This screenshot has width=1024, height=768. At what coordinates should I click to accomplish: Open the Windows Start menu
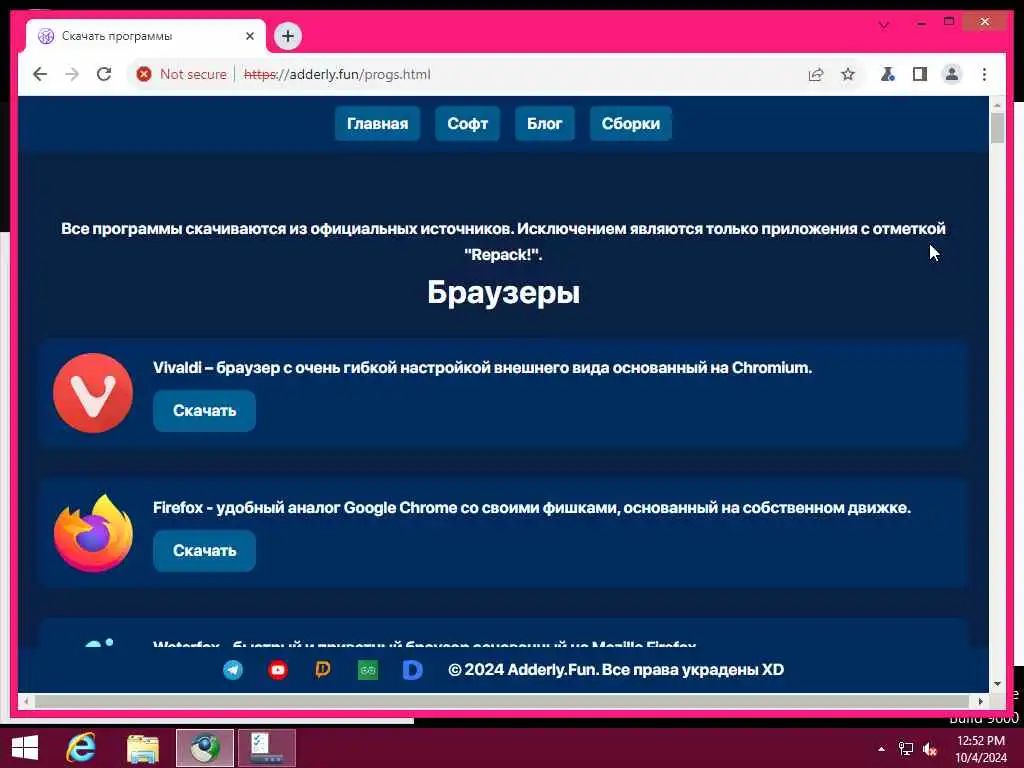click(x=25, y=748)
